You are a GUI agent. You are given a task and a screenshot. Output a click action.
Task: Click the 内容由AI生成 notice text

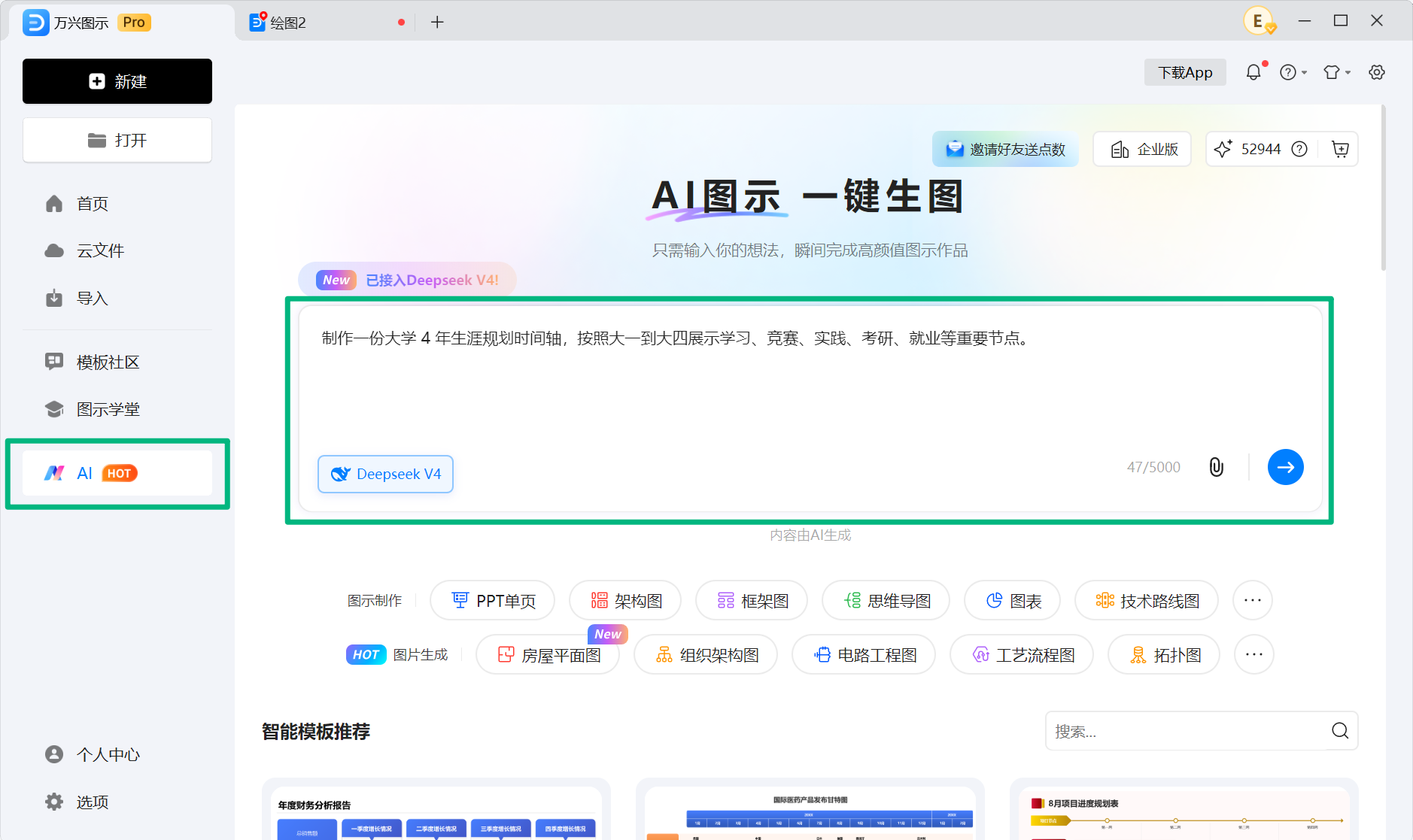coord(810,535)
